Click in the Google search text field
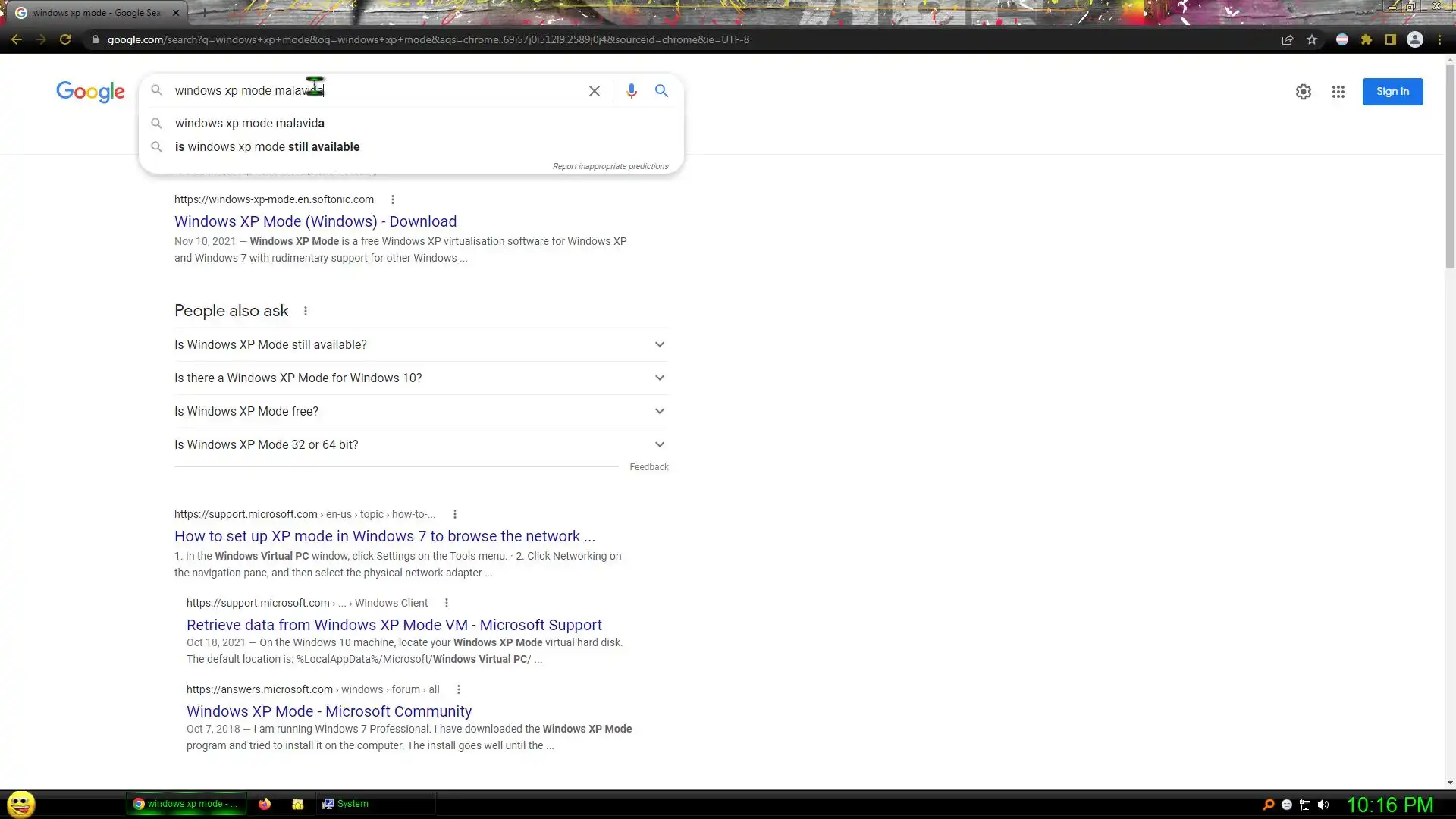1456x819 pixels. coord(379,90)
